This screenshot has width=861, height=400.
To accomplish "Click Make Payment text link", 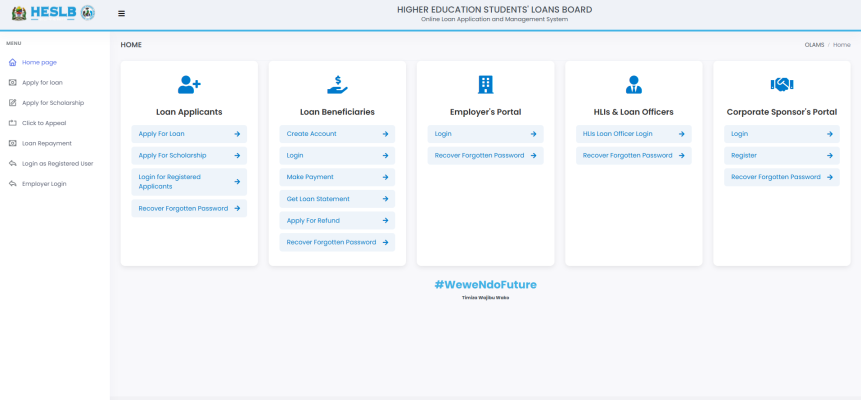I will click(x=310, y=177).
